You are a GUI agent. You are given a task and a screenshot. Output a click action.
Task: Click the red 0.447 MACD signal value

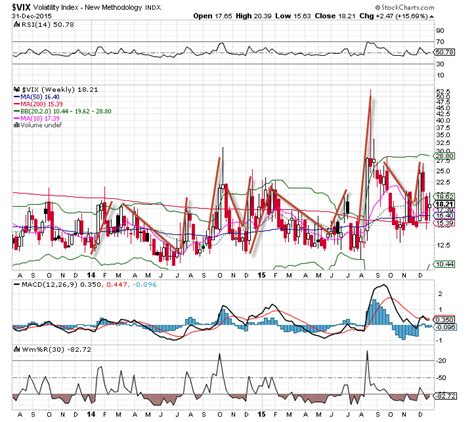[116, 285]
